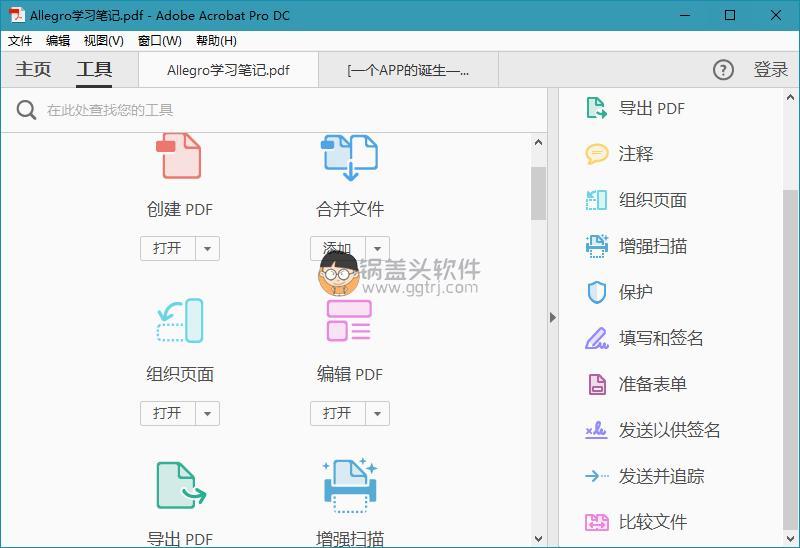The height and width of the screenshot is (548, 800).
Task: Click the tools panel scrollbar thumb
Action: point(538,193)
